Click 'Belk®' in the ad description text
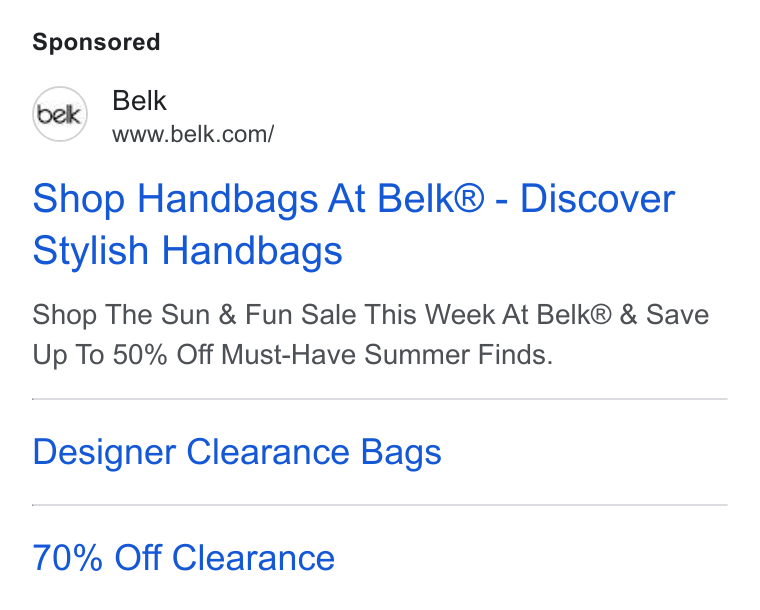Screen dimensions: 760x610 (574, 314)
